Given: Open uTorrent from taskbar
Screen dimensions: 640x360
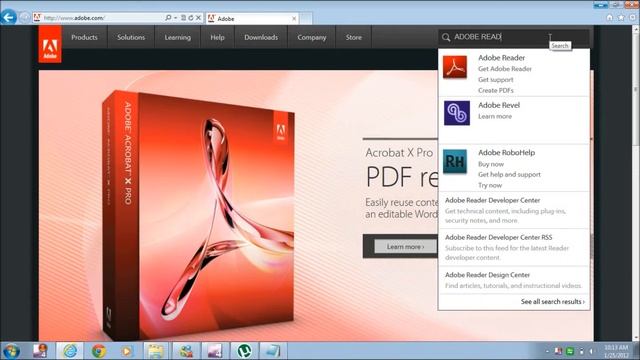Looking at the screenshot, I should point(244,351).
